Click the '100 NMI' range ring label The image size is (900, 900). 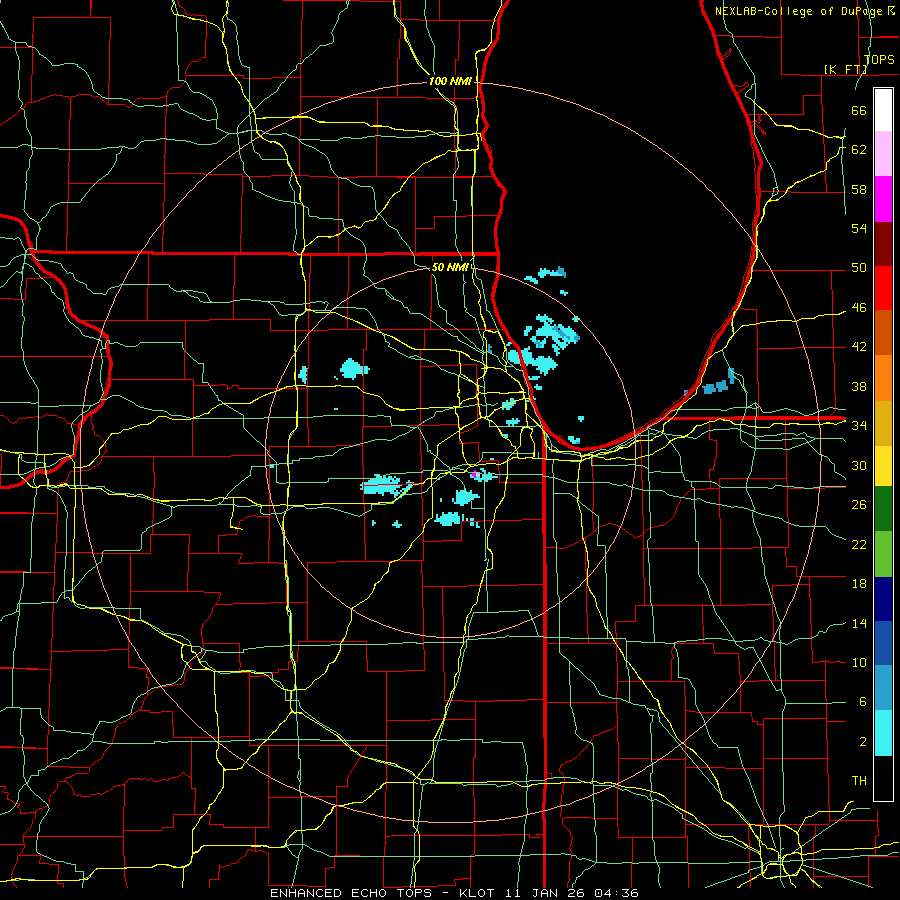450,82
